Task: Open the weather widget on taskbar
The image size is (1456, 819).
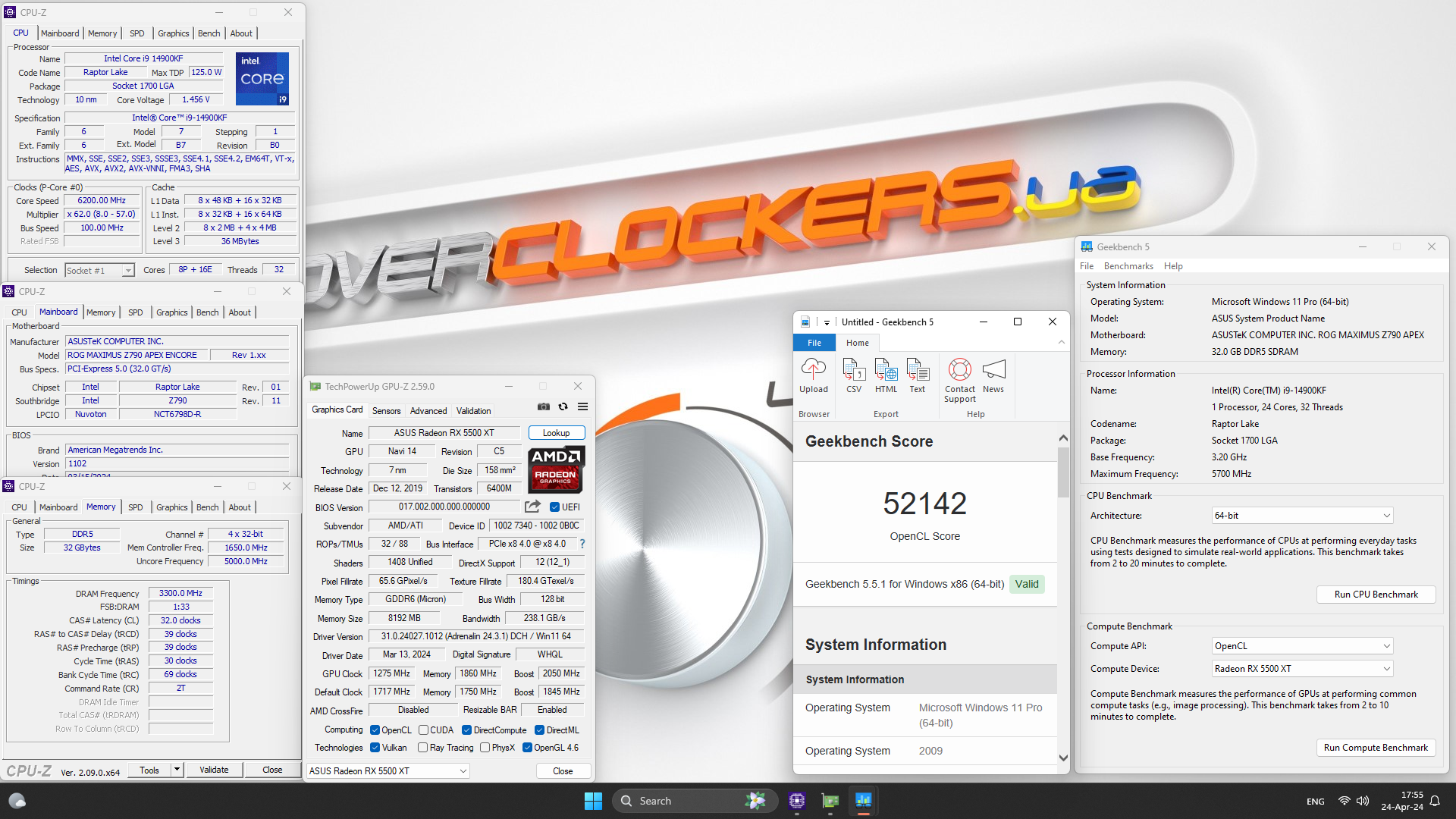Action: (17, 801)
